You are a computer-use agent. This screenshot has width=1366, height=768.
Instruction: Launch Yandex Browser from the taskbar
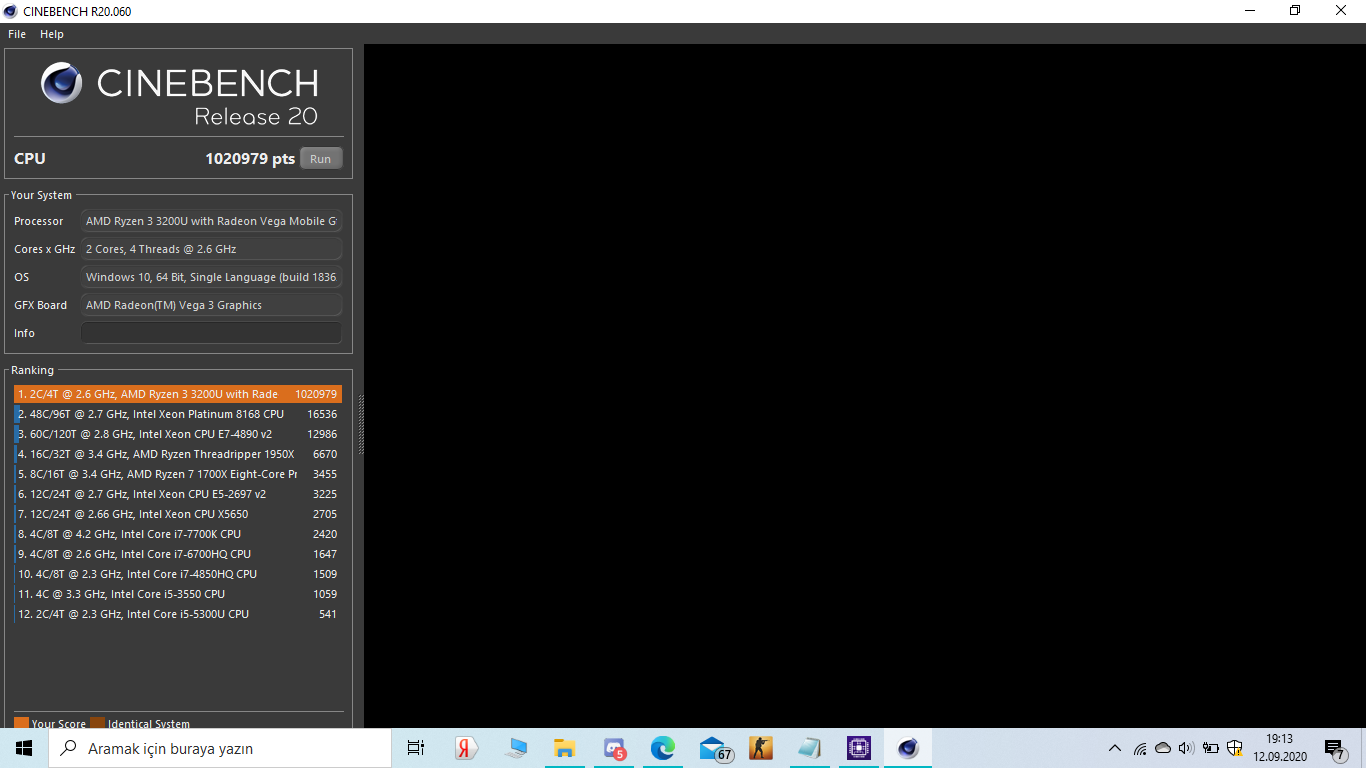tap(466, 748)
